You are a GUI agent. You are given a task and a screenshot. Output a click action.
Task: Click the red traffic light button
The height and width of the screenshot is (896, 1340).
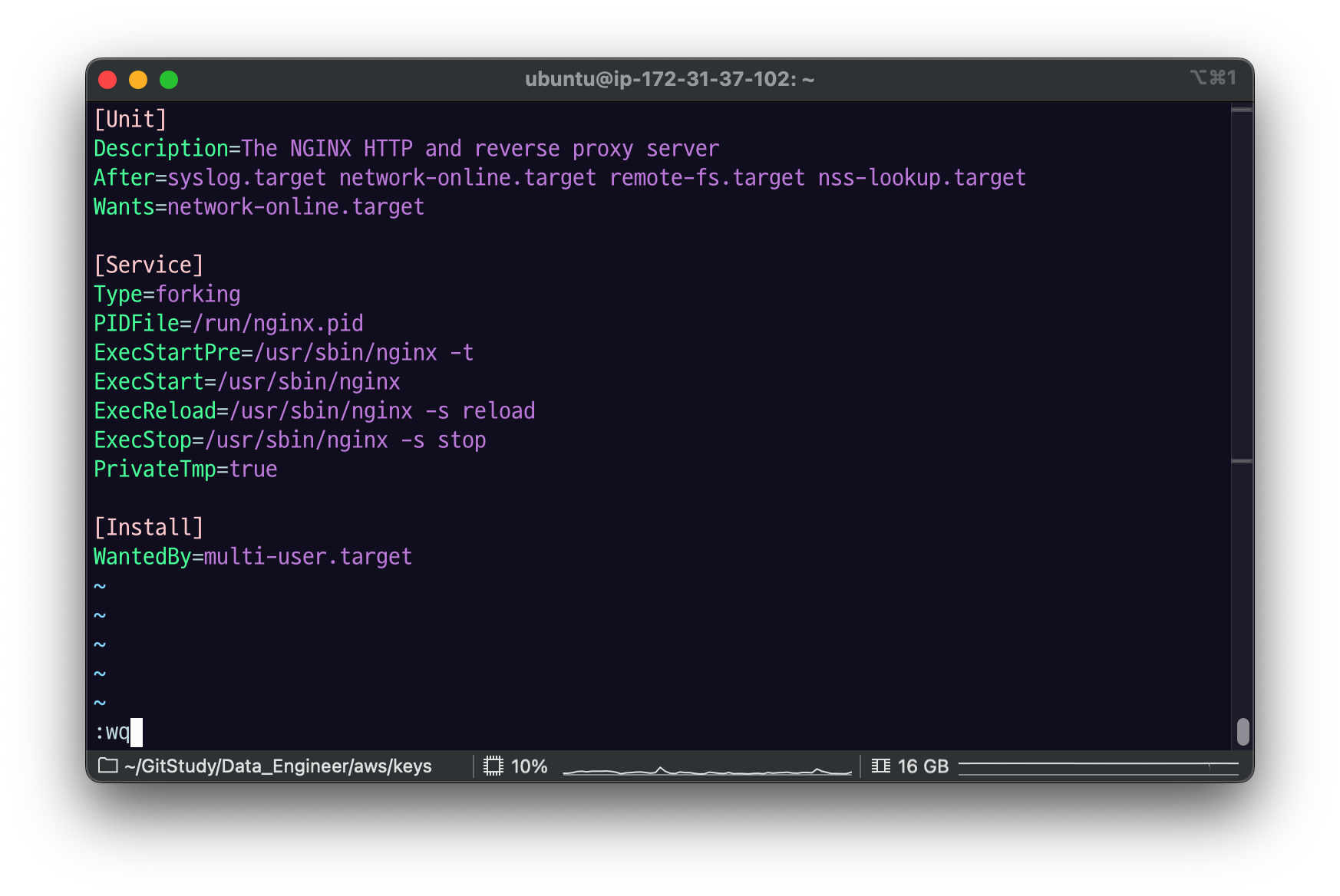(x=108, y=79)
